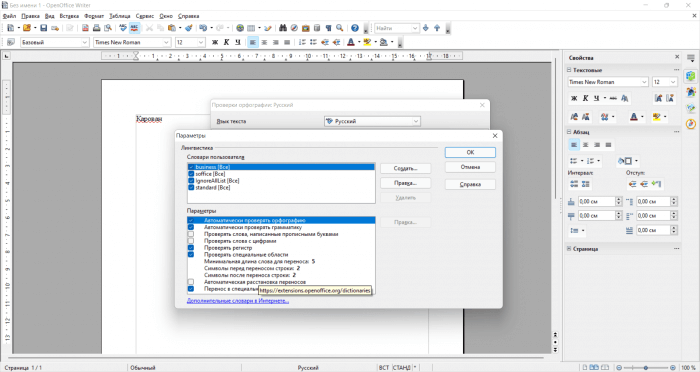Screen dimensions: 700x372
Task: Open Find & Replace binoculars icon
Action: point(283,28)
